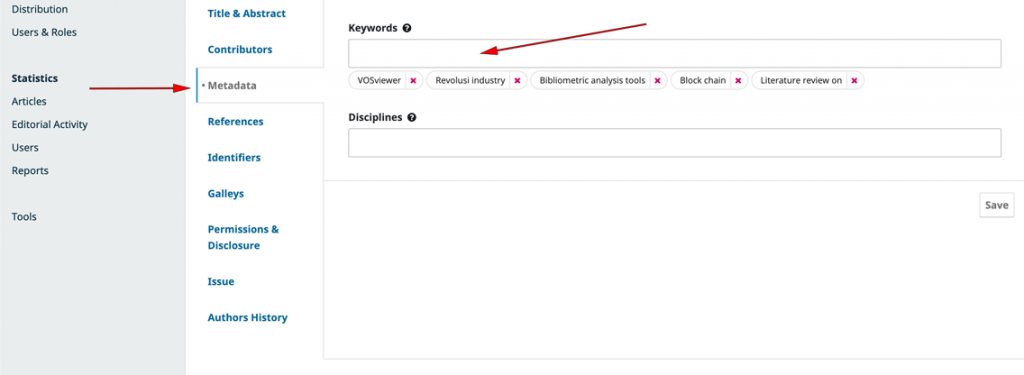Switch to the Title & Abstract tab
This screenshot has width=1024, height=375.
pyautogui.click(x=247, y=13)
